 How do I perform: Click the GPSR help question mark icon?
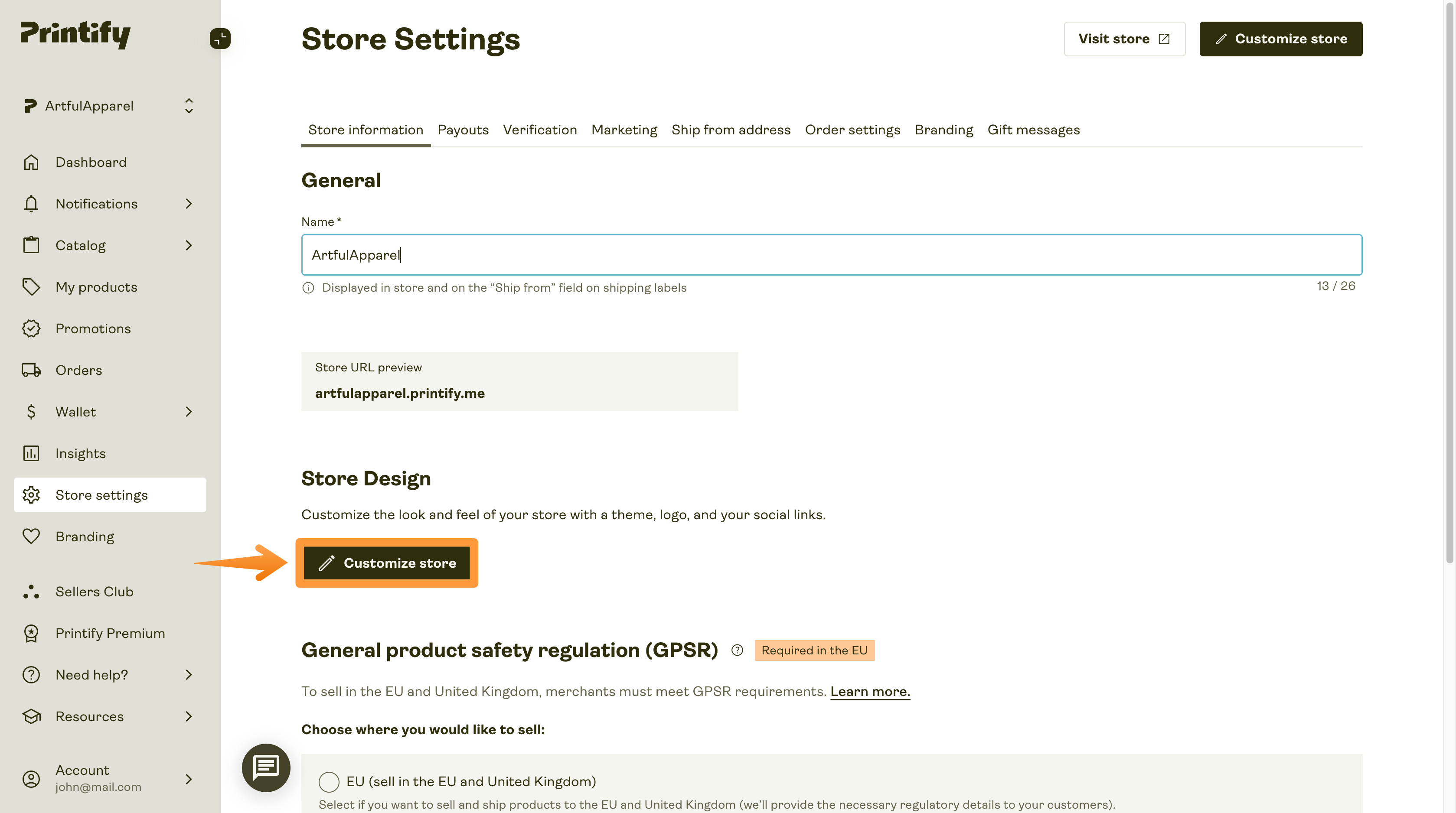(x=737, y=650)
